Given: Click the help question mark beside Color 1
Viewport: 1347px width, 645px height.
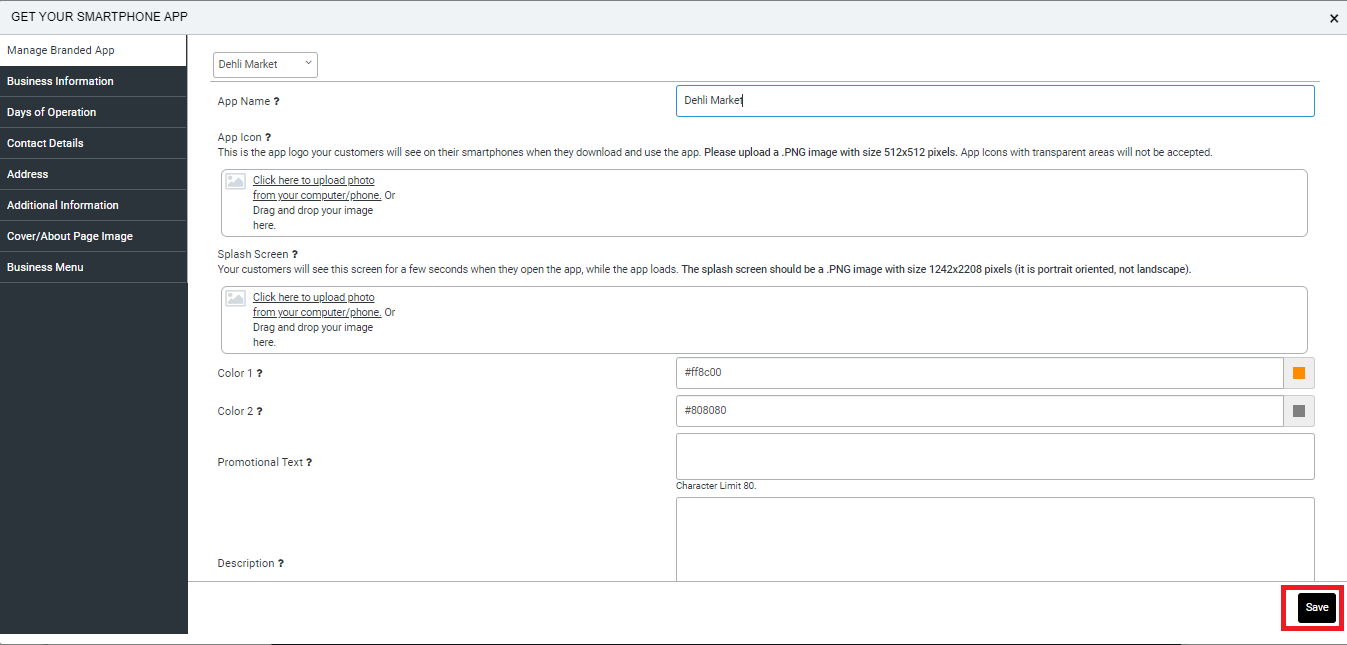Looking at the screenshot, I should pyautogui.click(x=260, y=373).
